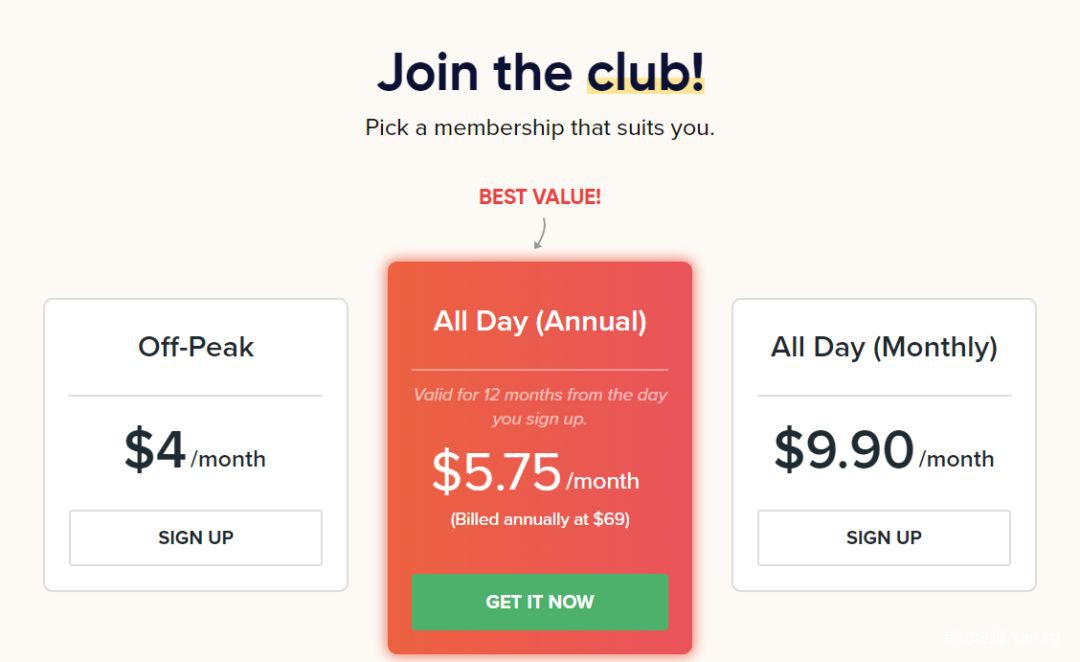Click the highlighted word club!
Image resolution: width=1080 pixels, height=662 pixels.
645,72
